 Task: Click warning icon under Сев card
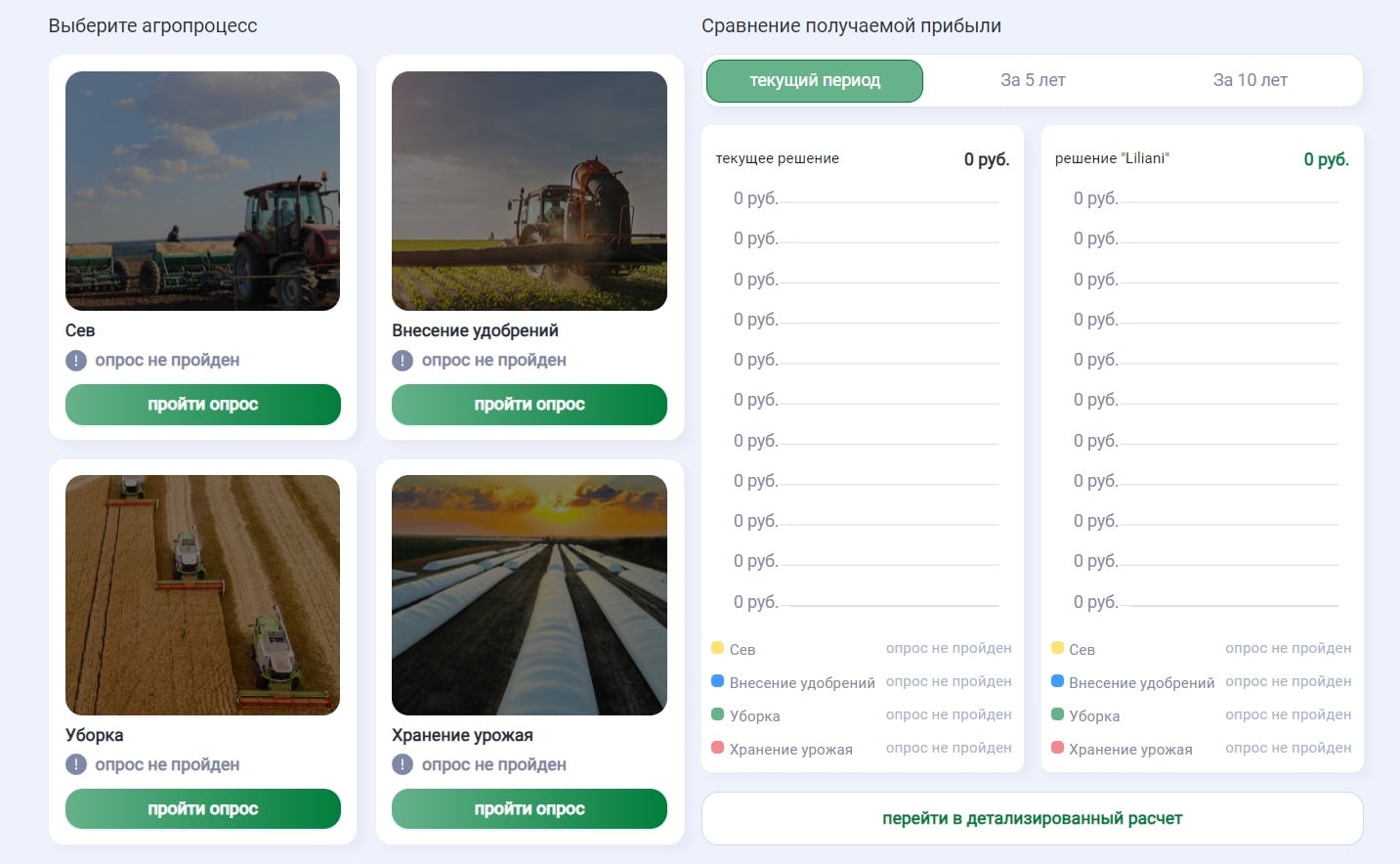76,361
